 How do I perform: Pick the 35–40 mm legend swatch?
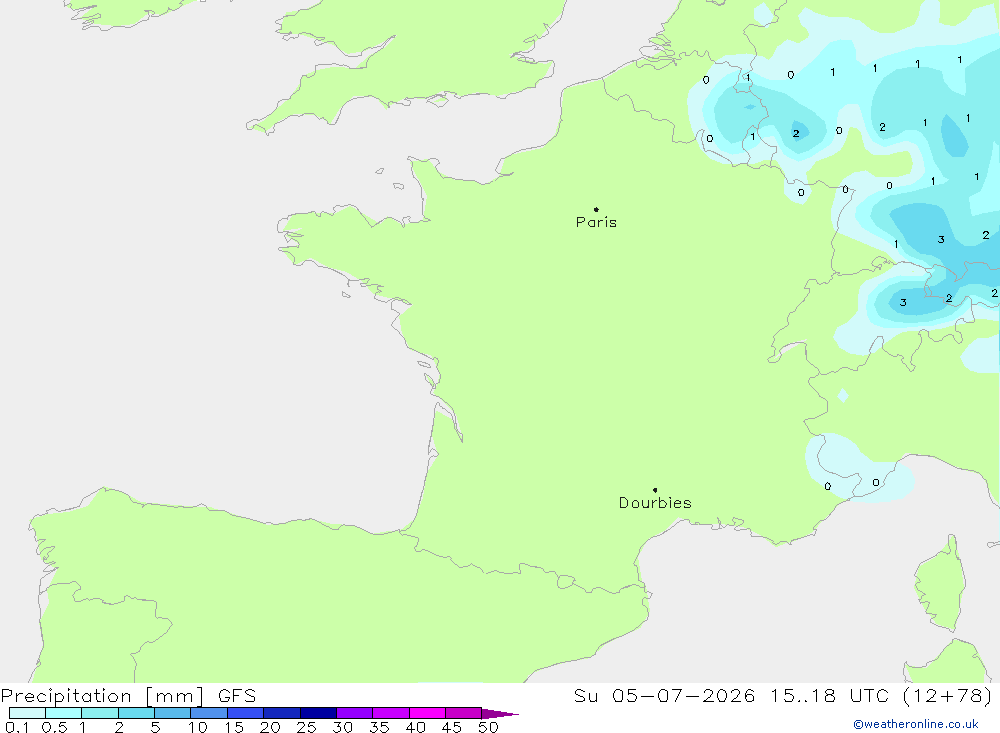[x=391, y=713]
